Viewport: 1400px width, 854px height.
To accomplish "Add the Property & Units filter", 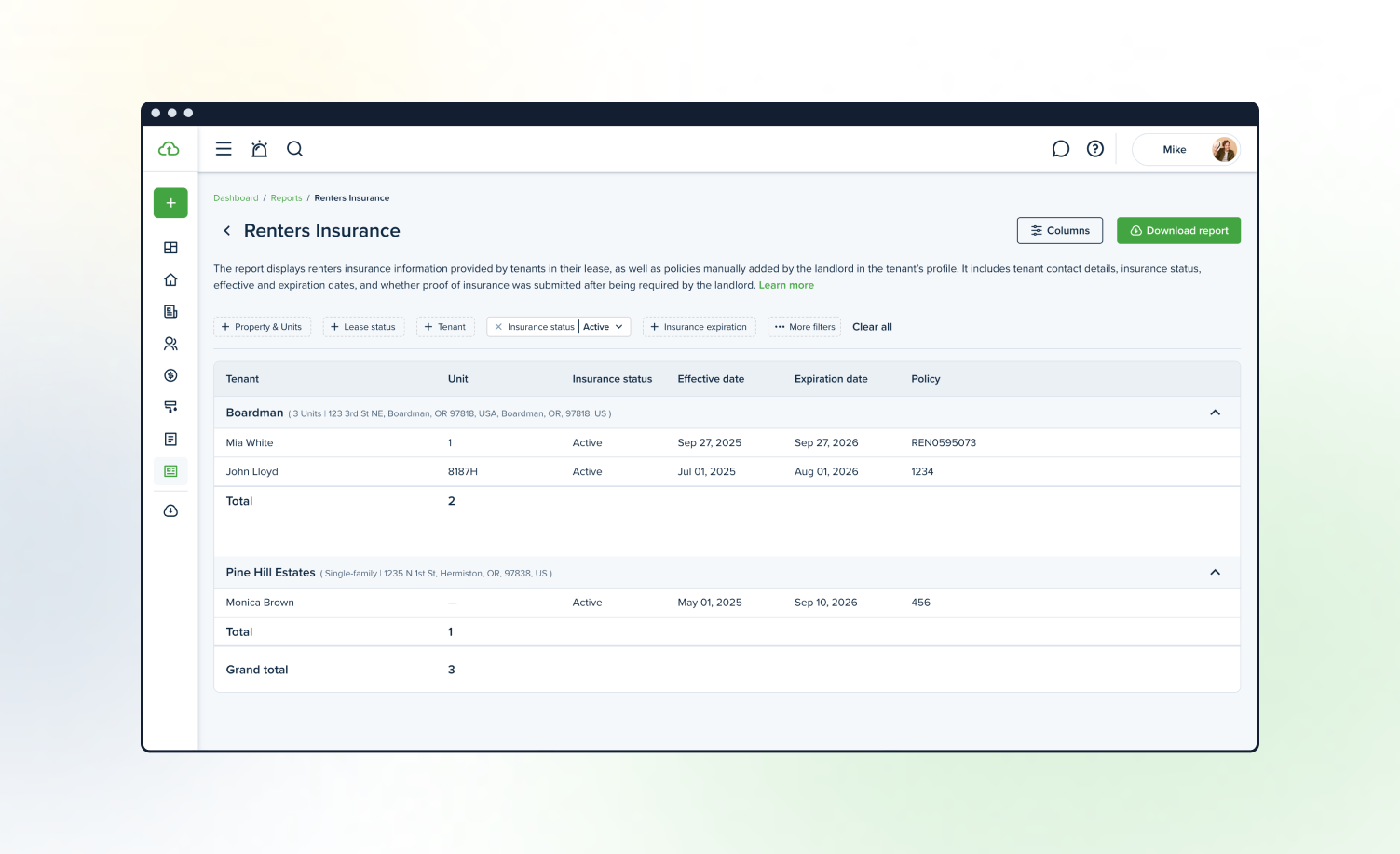I will pyautogui.click(x=262, y=327).
